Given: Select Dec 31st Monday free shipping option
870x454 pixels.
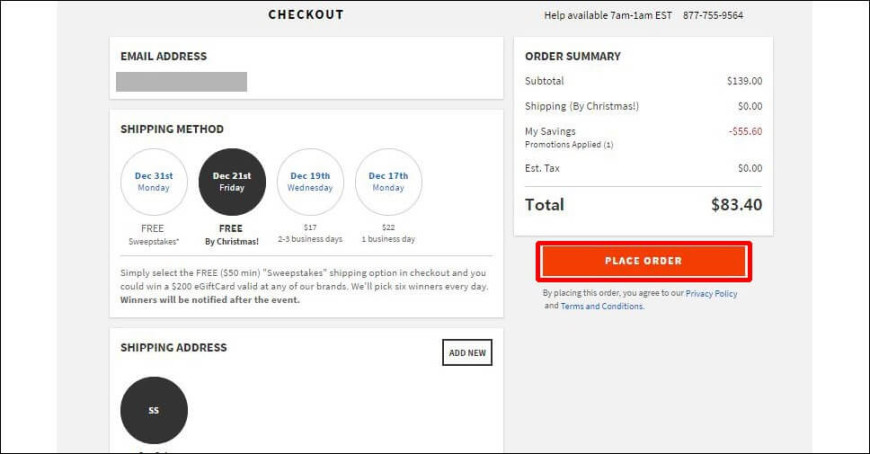Looking at the screenshot, I should click(154, 182).
